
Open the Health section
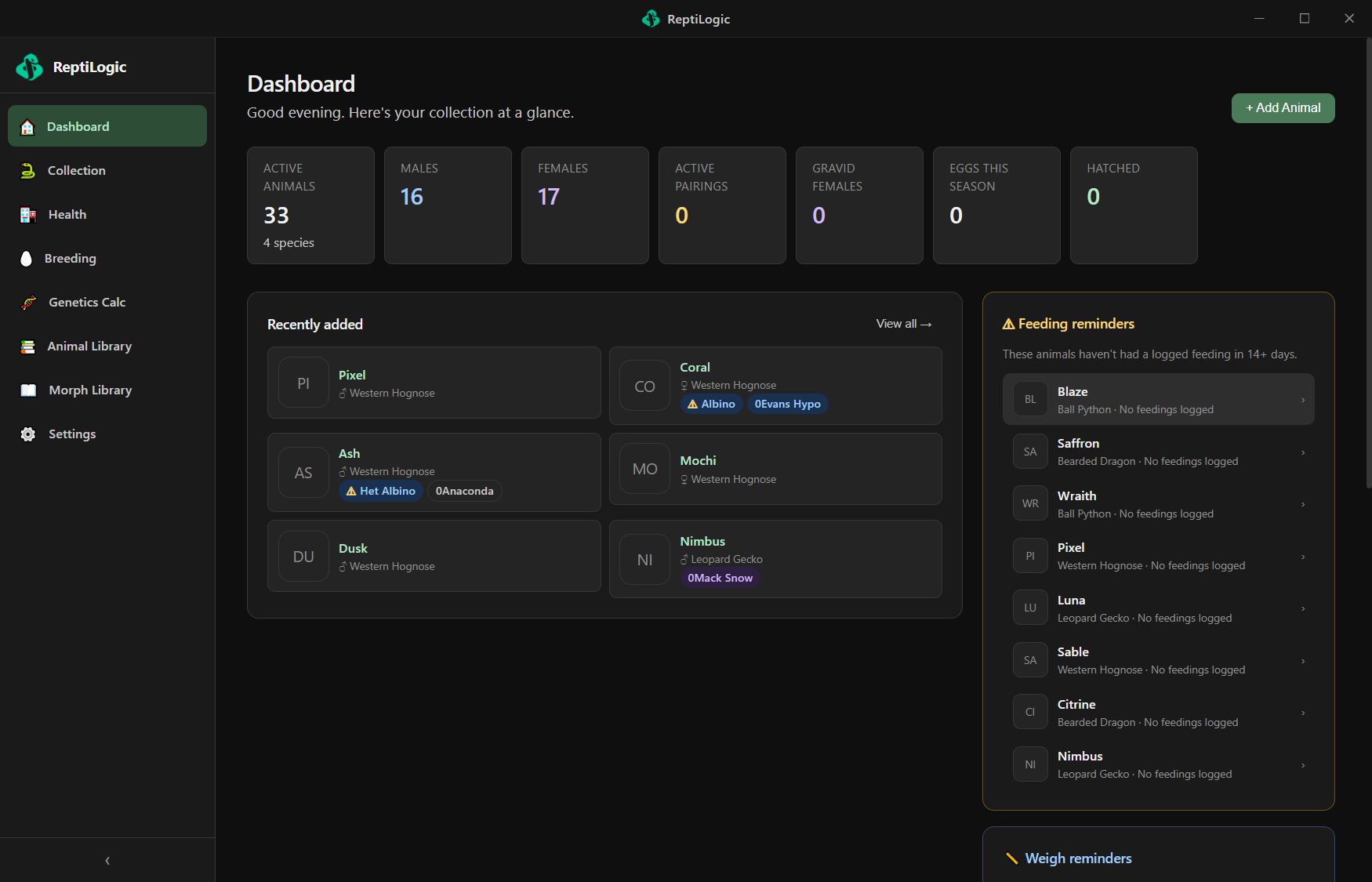click(107, 214)
